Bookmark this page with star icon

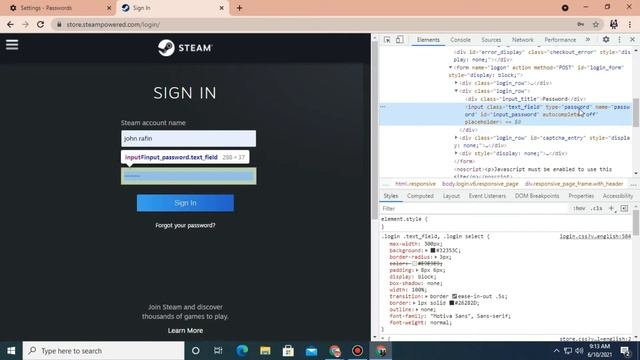[x=596, y=24]
